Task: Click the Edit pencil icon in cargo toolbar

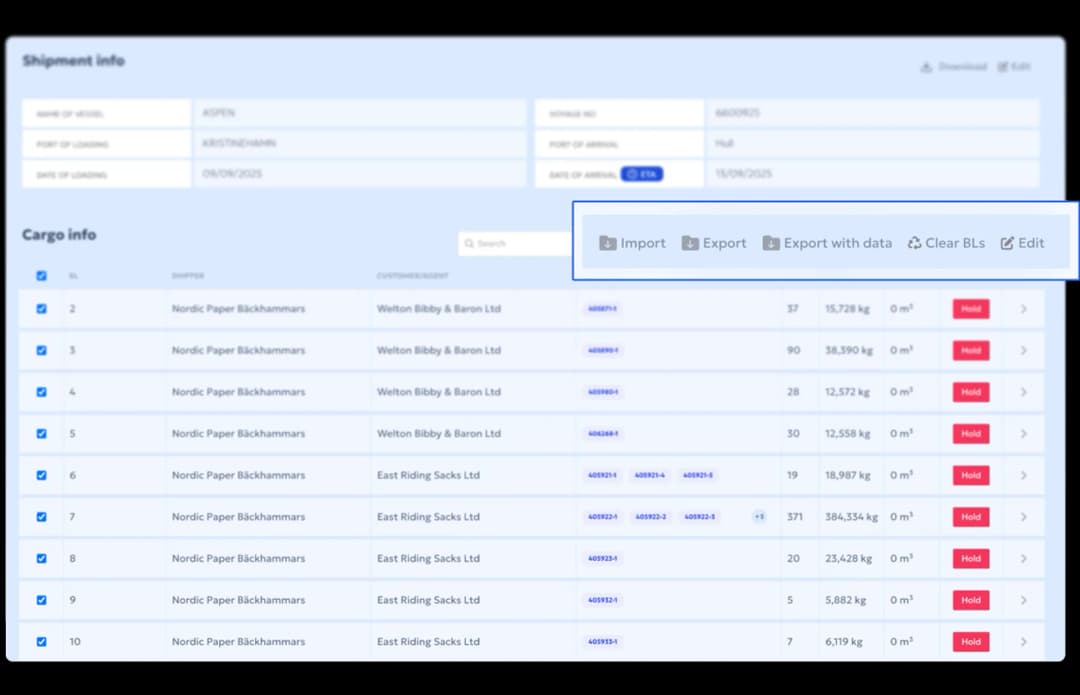Action: [1007, 243]
